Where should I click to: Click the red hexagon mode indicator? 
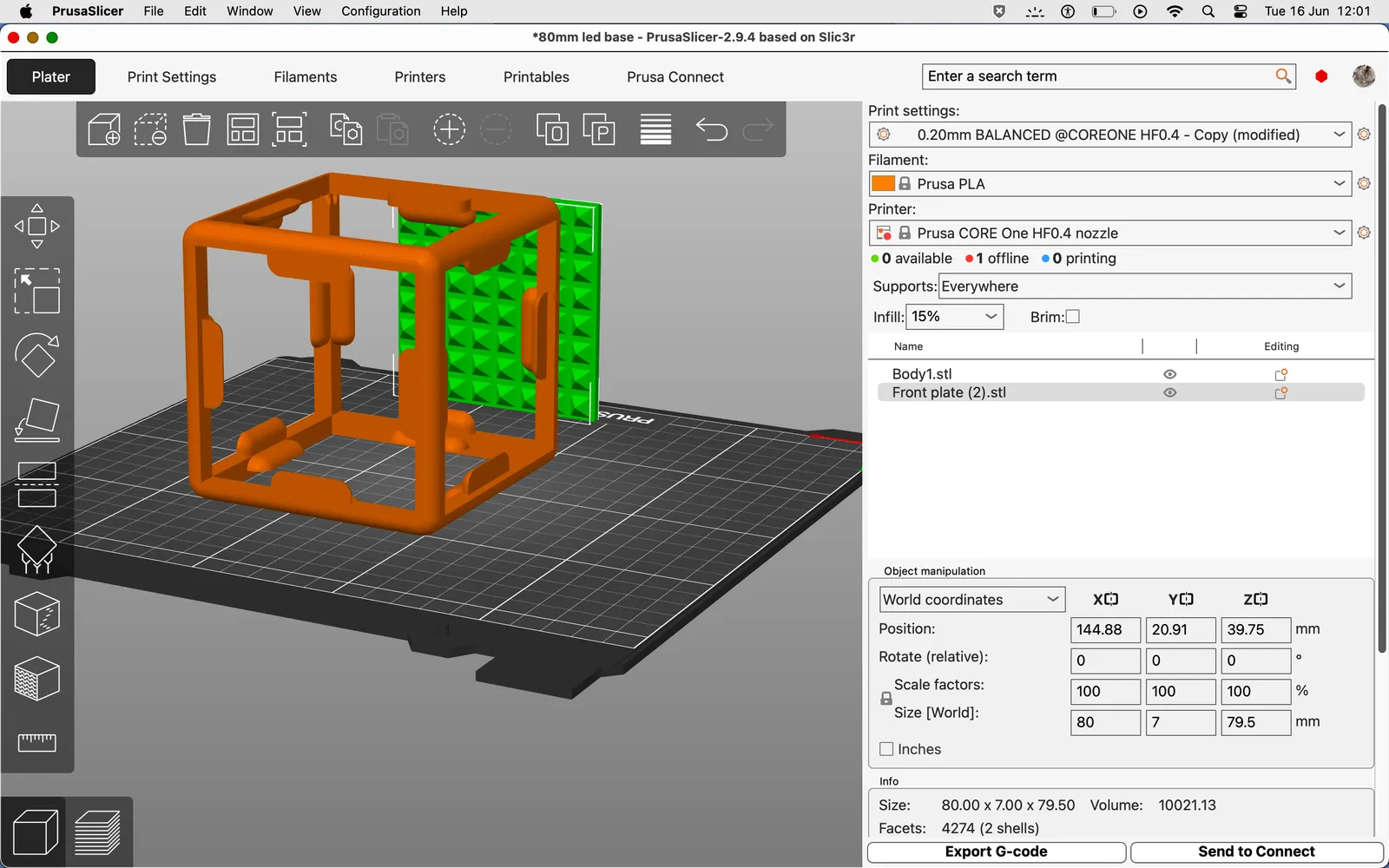1321,76
